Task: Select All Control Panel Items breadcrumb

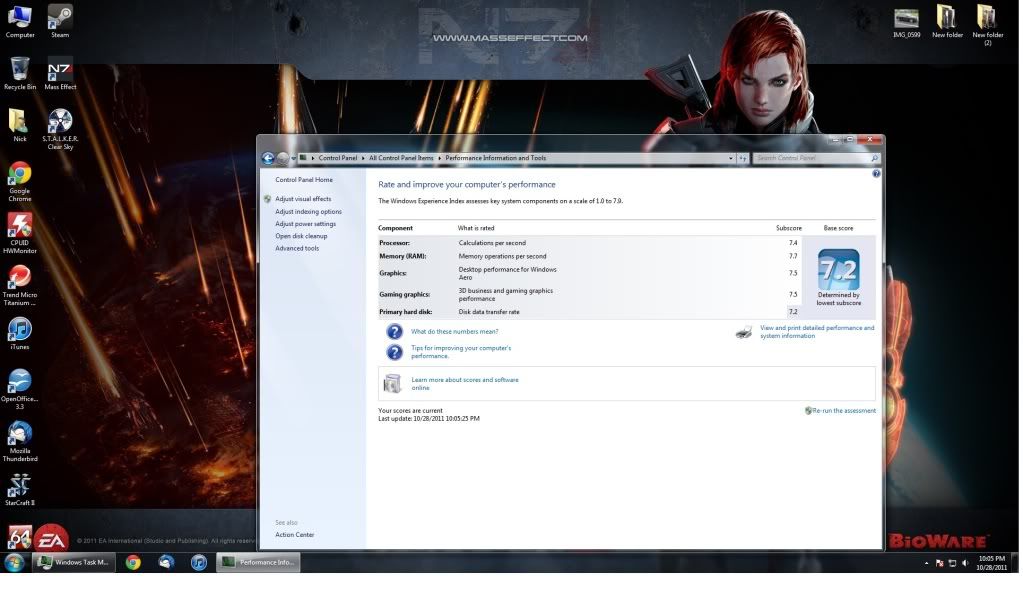Action: [x=401, y=158]
